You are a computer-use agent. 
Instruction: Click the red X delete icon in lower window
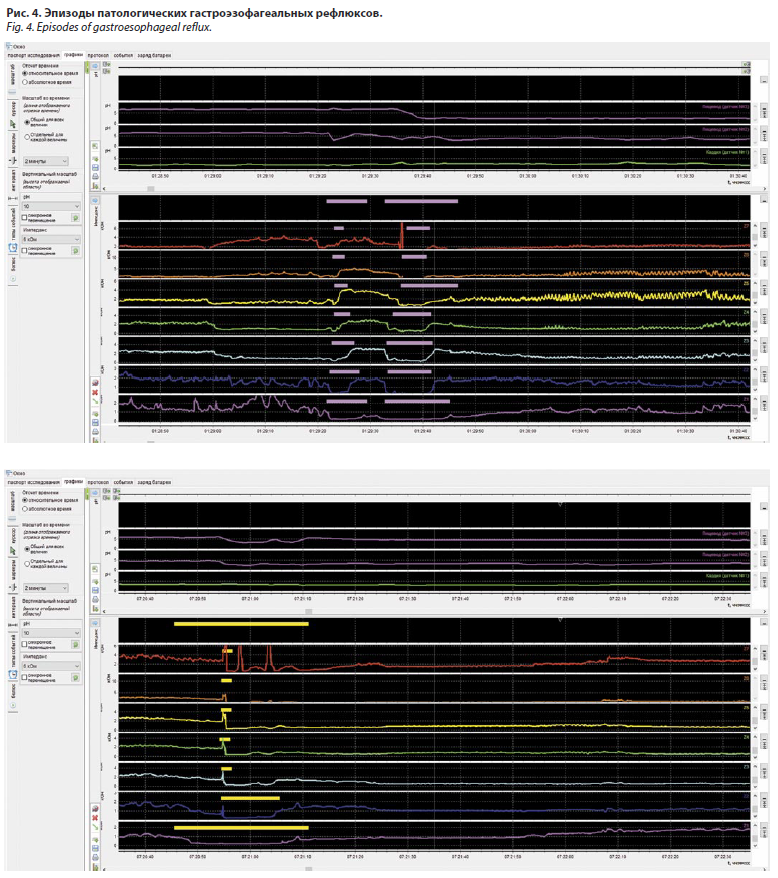[x=95, y=816]
